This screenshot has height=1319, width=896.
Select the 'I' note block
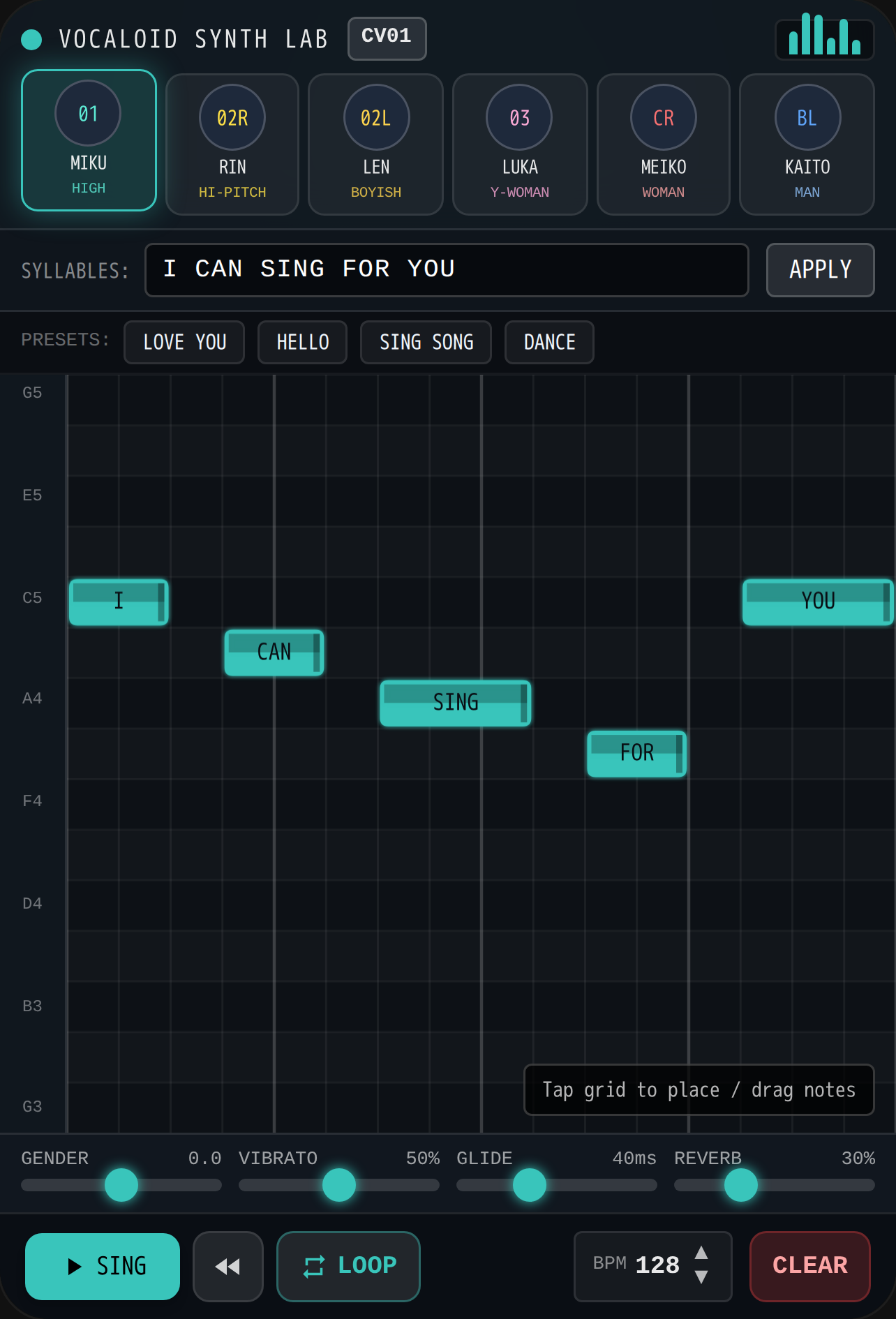(x=119, y=602)
